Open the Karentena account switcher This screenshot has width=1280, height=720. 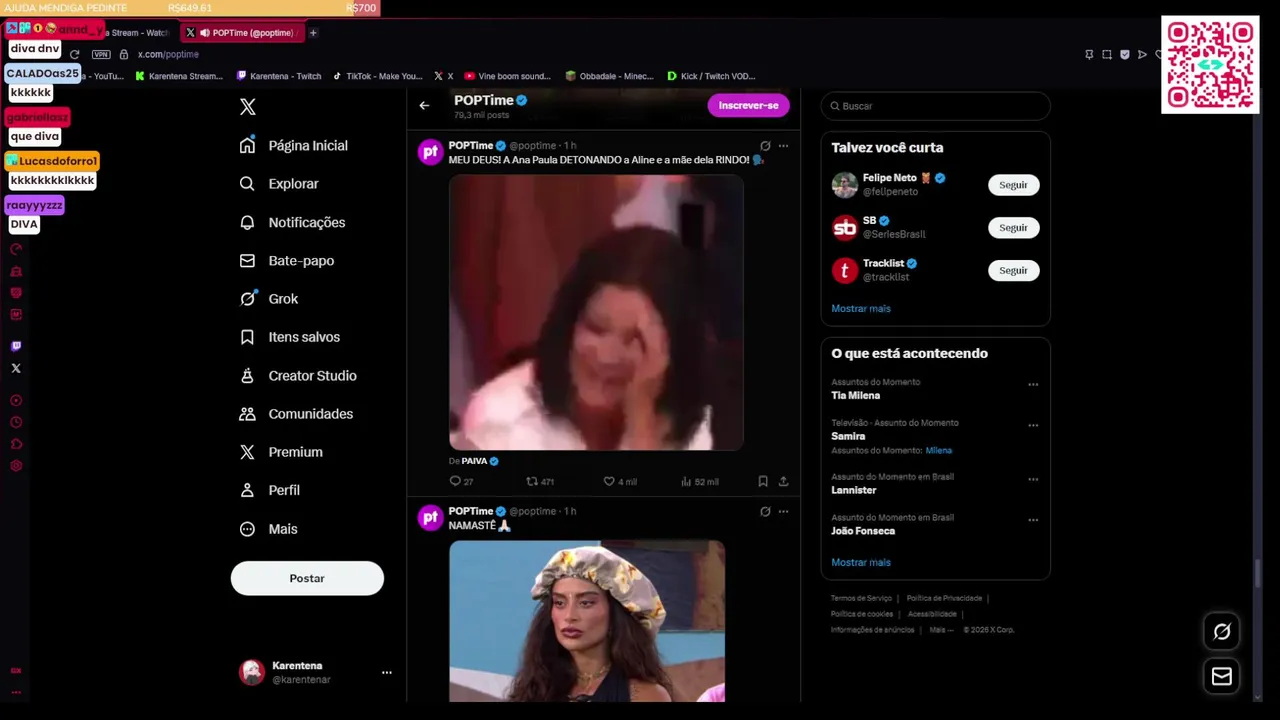coord(315,672)
